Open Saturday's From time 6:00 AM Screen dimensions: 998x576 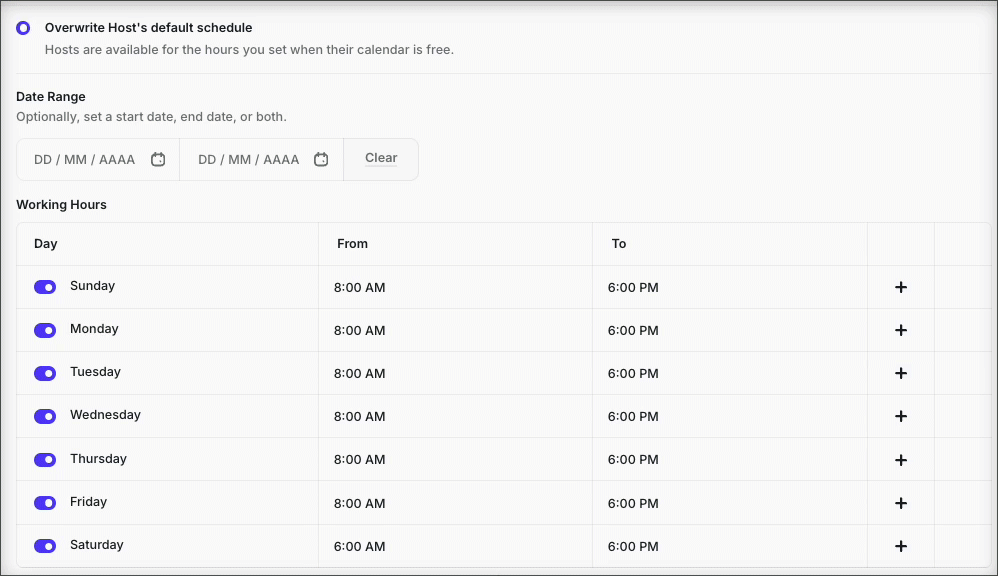[360, 546]
